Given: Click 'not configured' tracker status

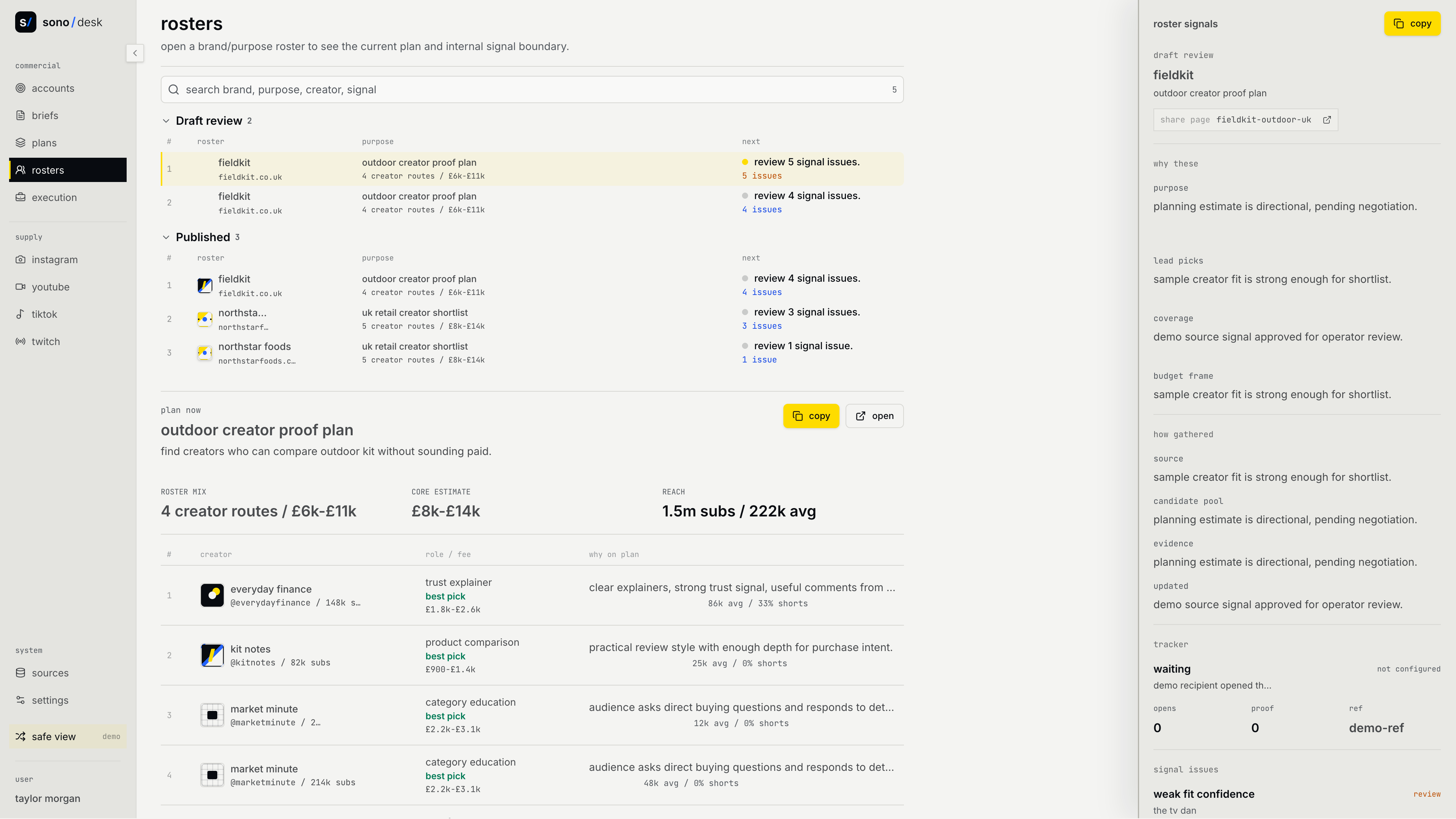Looking at the screenshot, I should pyautogui.click(x=1409, y=669).
